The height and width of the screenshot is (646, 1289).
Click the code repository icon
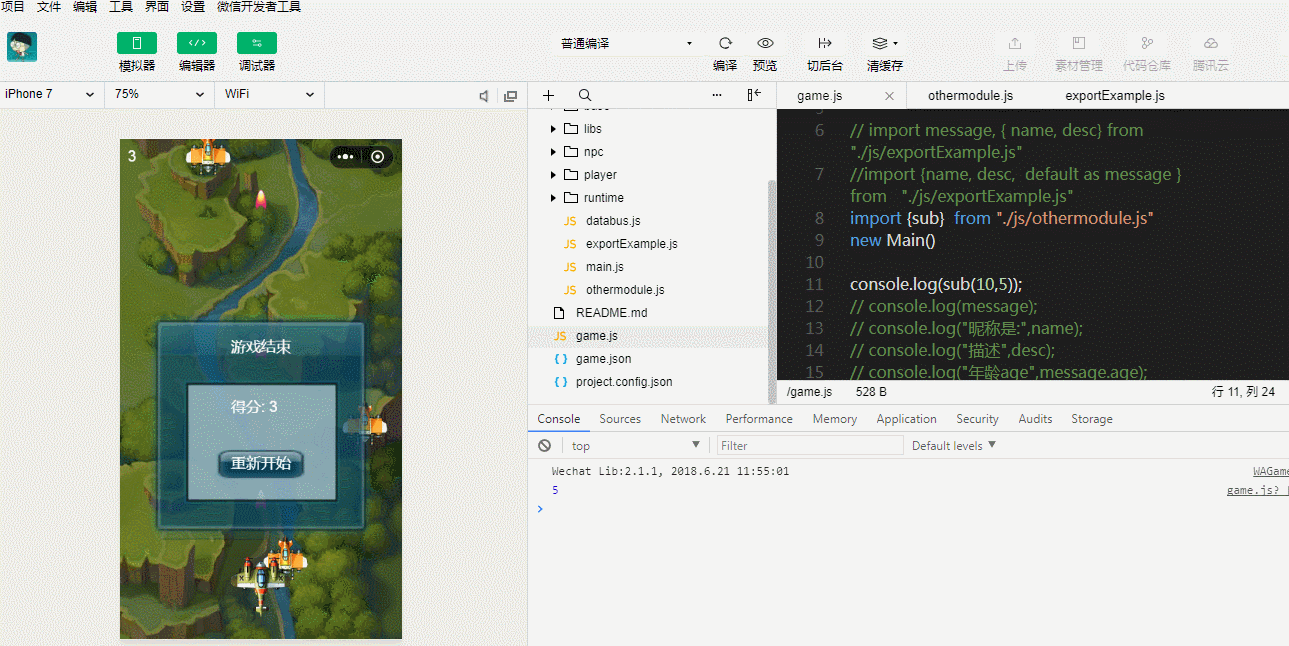point(1147,43)
